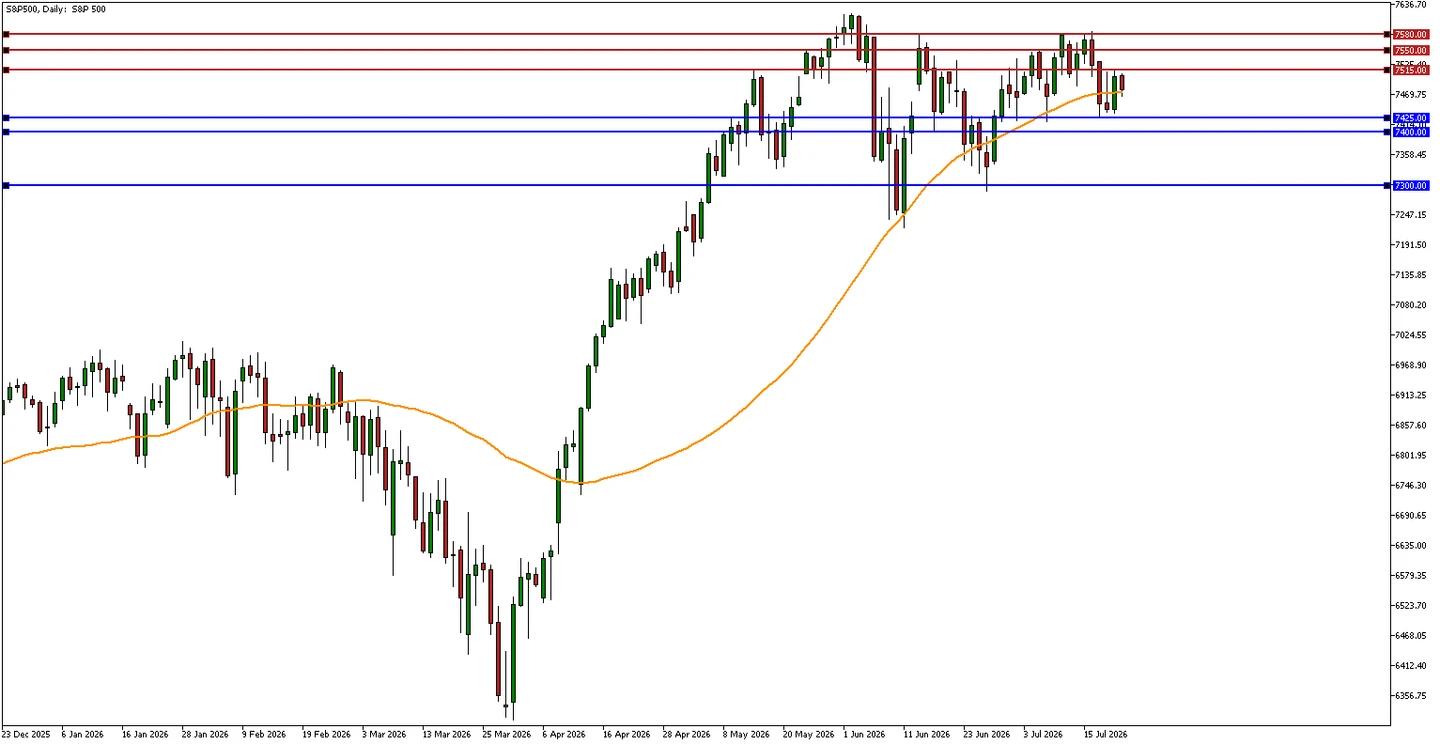Click the 9 Feb 2026 date label
Screen dimensions: 1440x745
click(x=264, y=733)
